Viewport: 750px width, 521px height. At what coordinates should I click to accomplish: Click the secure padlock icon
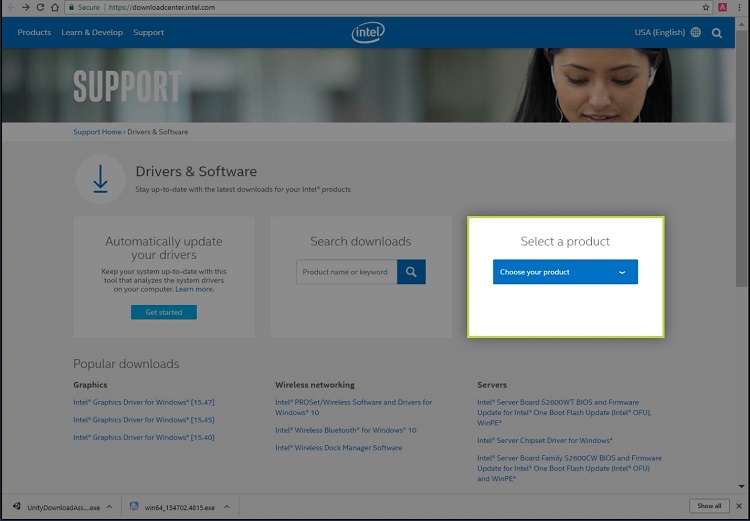[71, 7]
